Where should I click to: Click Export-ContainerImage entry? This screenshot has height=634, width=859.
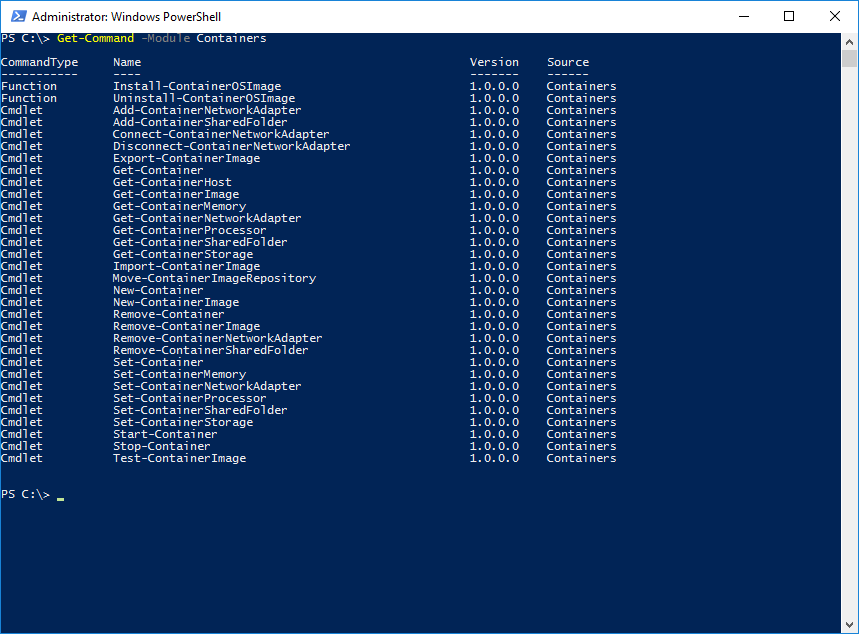tap(186, 158)
